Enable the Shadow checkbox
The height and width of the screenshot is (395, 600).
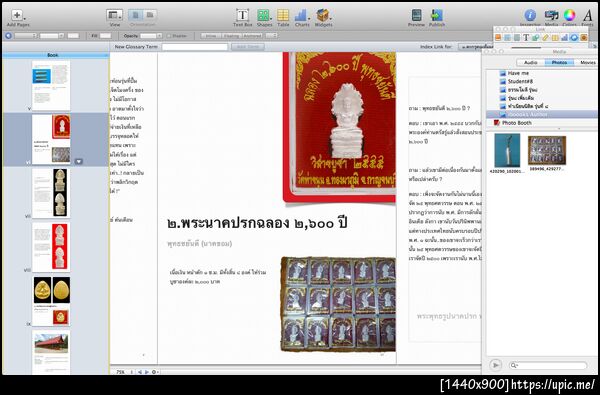[x=169, y=36]
